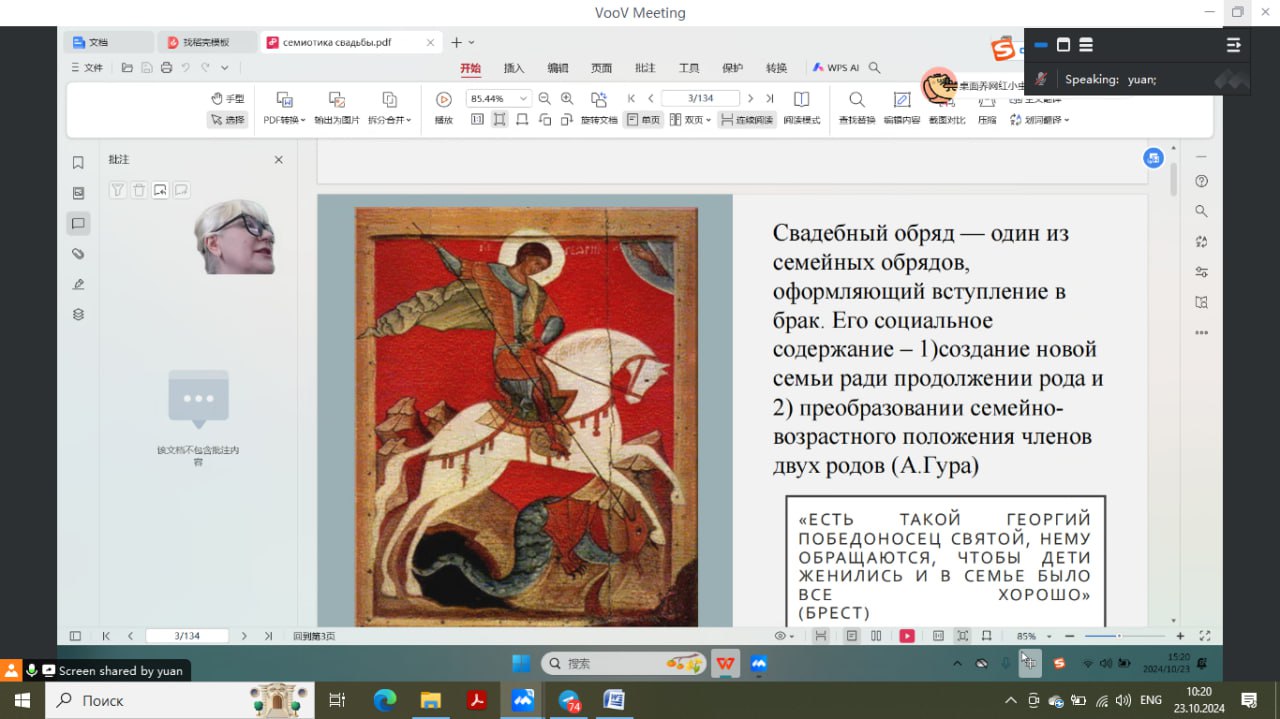The image size is (1280, 719).
Task: Open the 拆分合并 split-merge dropdown
Action: [390, 108]
